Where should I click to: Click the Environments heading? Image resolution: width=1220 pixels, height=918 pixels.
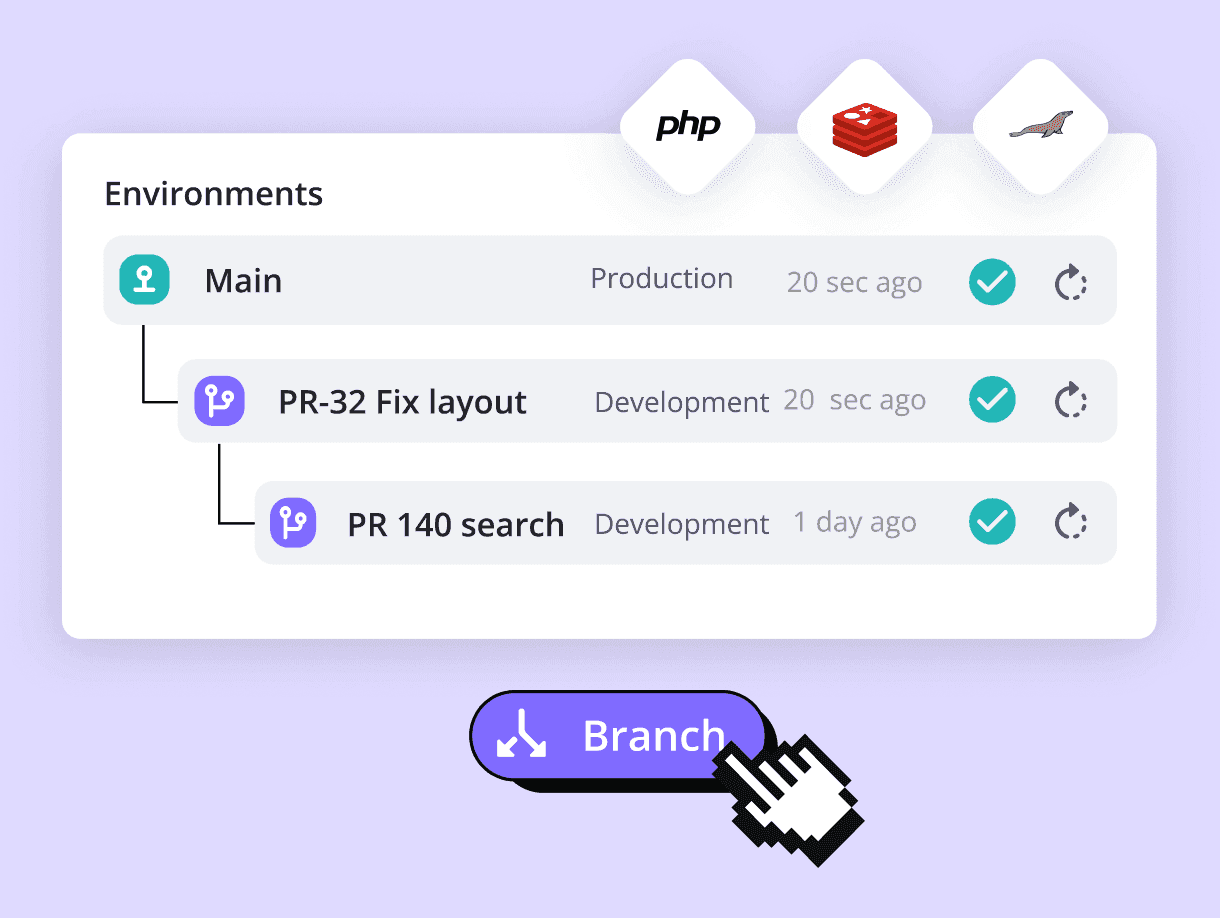tap(213, 193)
